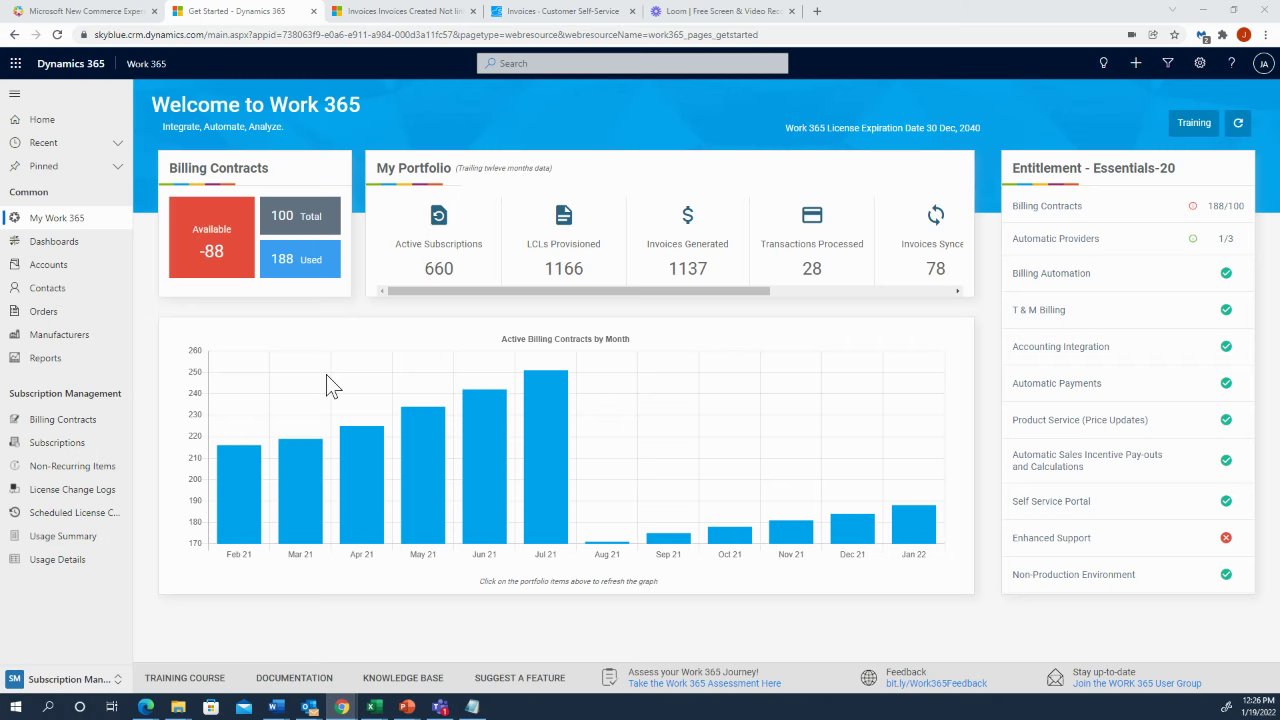Go back with the browser back arrow
This screenshot has height=720, width=1280.
14,34
